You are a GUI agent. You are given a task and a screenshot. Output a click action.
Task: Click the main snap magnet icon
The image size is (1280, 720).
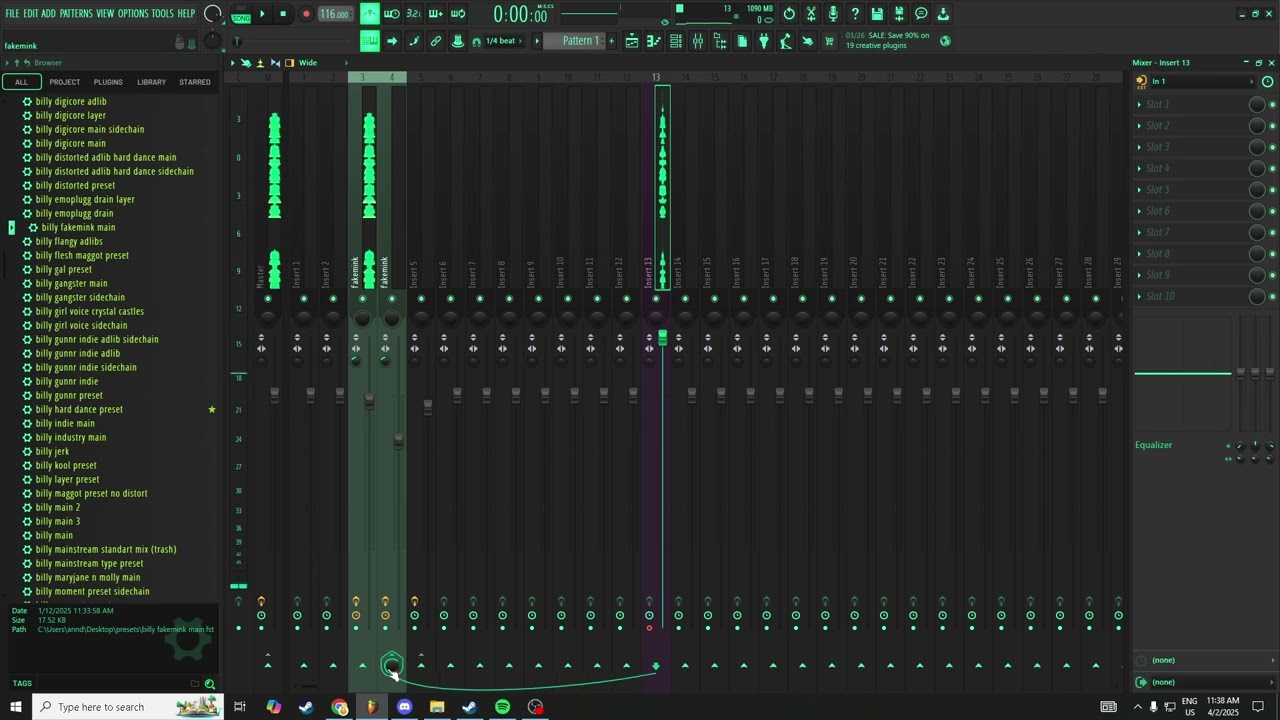476,41
